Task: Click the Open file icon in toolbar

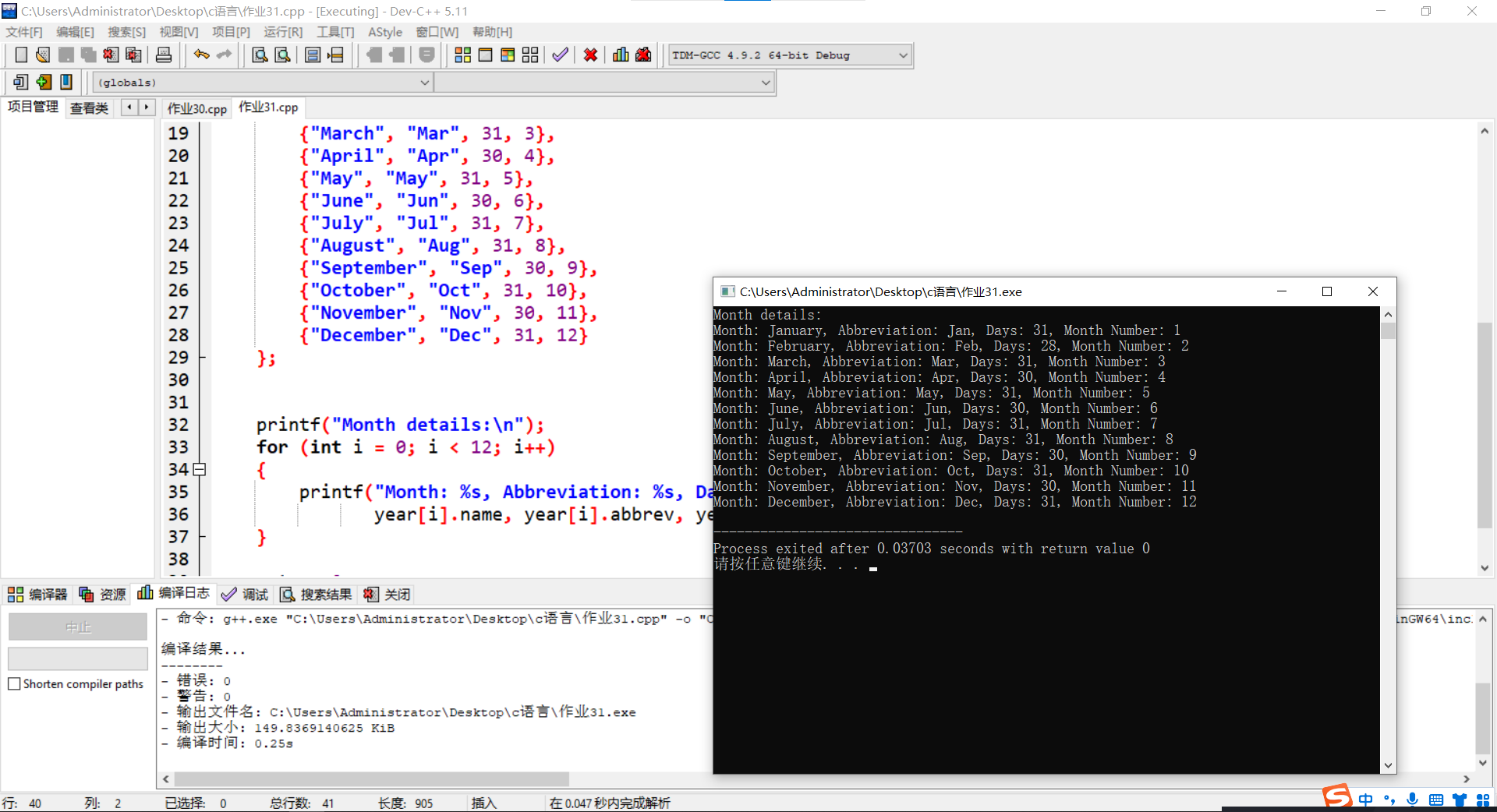Action: (43, 55)
